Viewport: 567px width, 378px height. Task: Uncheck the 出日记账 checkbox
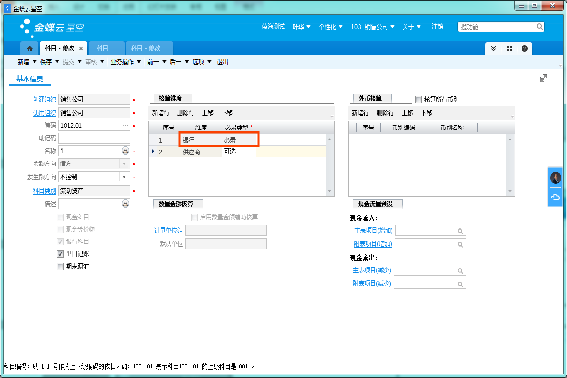60,254
